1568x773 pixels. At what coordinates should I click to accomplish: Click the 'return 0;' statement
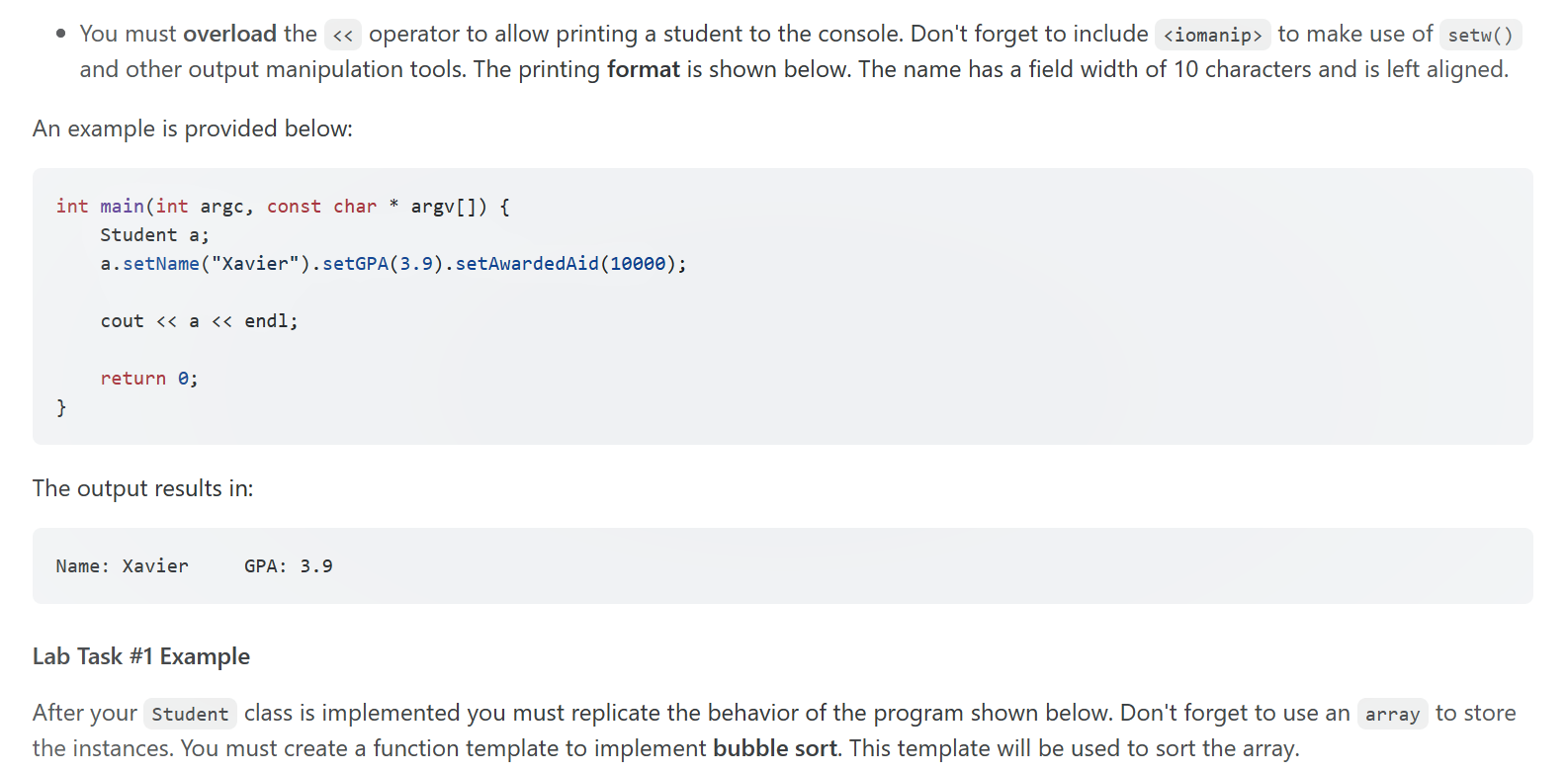pos(149,379)
